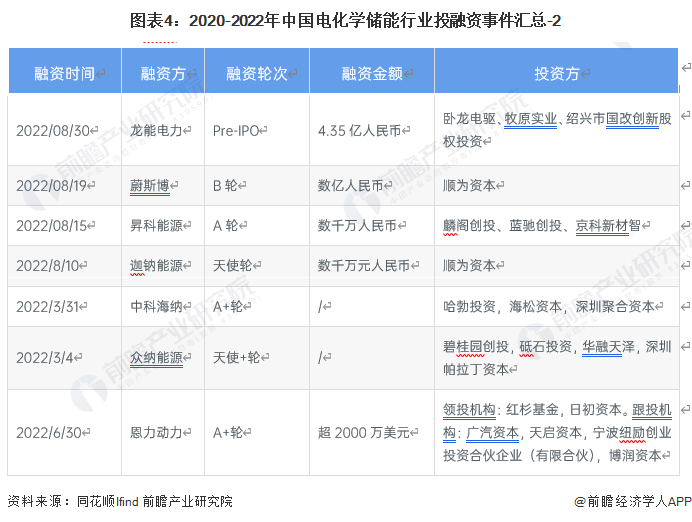Viewport: 692px width, 522px height.
Task: Click investor text starting with 哈勃投资
Action: pyautogui.click(x=549, y=306)
